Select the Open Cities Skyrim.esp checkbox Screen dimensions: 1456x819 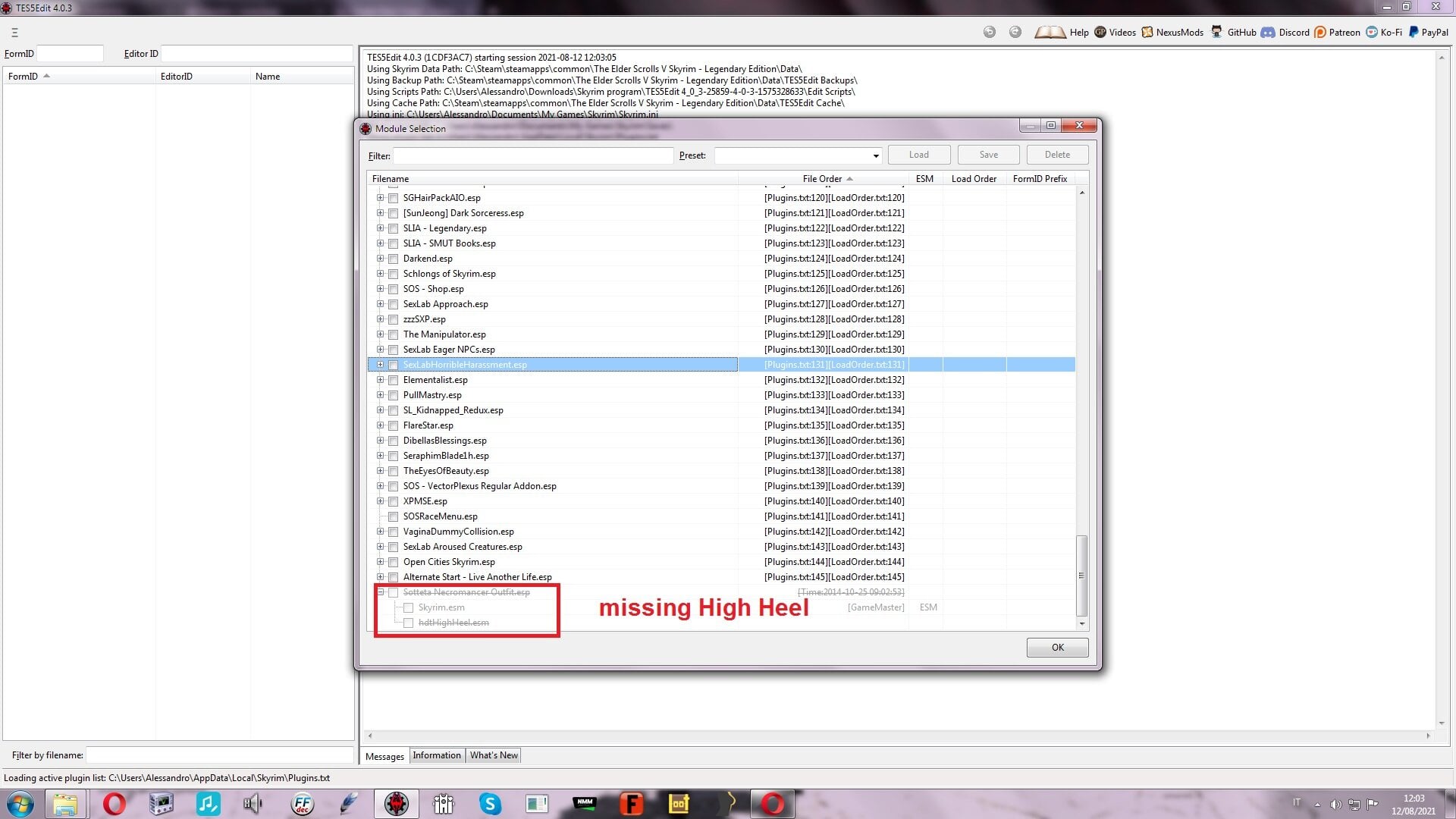click(x=393, y=562)
